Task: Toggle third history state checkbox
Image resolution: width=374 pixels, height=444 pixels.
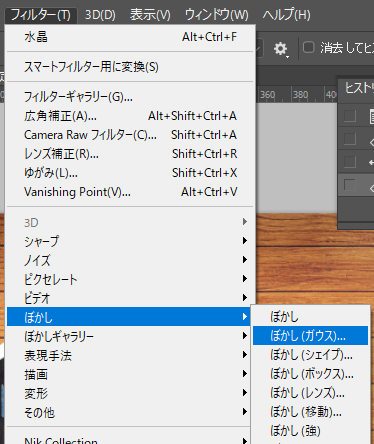Action: (350, 162)
